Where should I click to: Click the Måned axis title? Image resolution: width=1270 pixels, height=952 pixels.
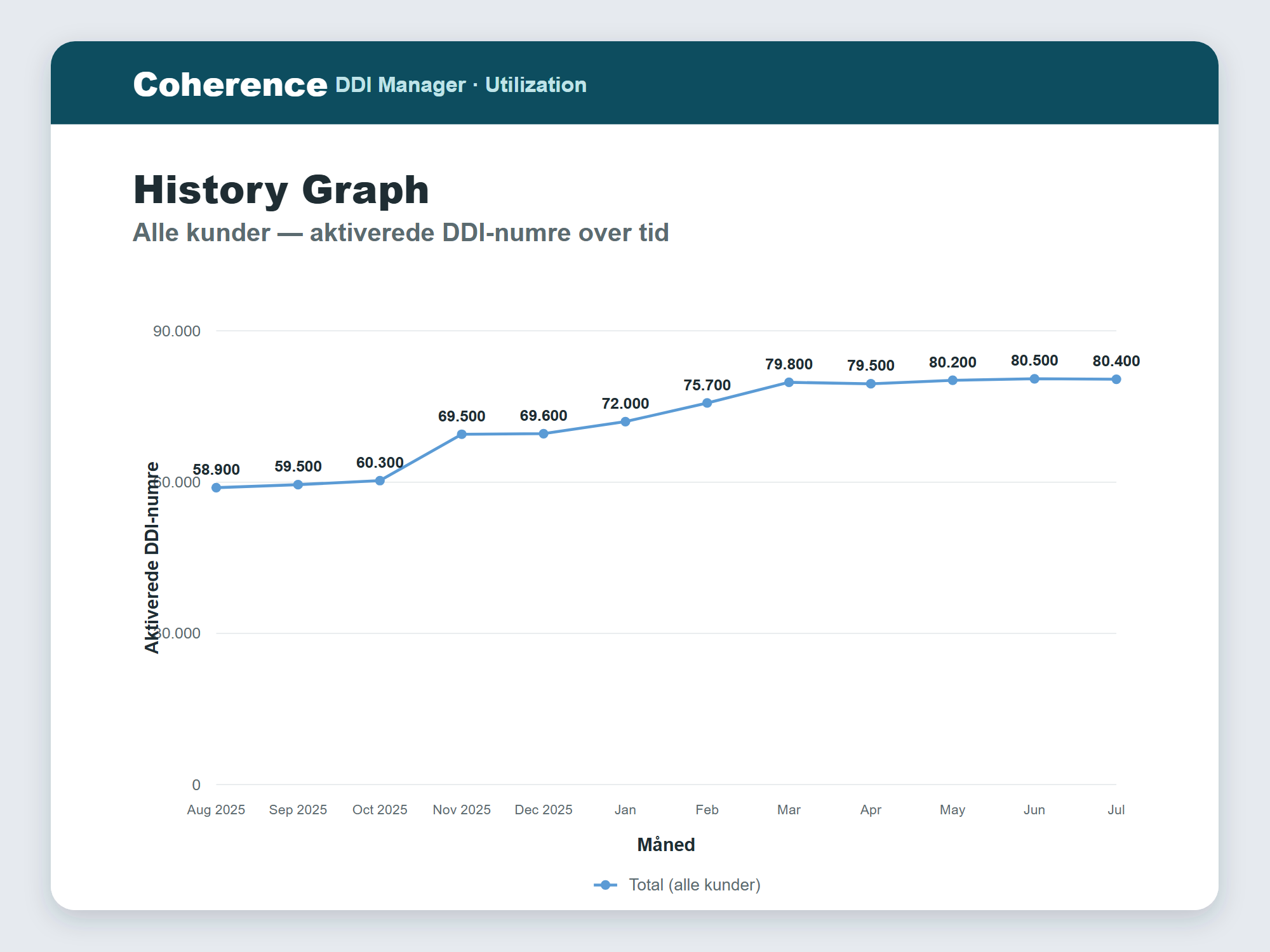pyautogui.click(x=666, y=844)
